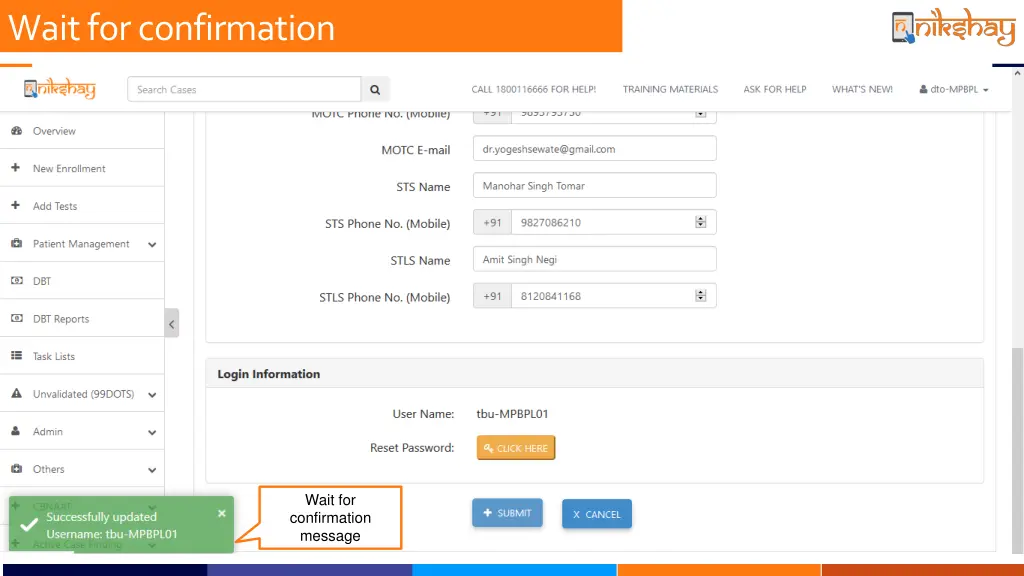Click the Reset Password CLICK HERE button
Image resolution: width=1024 pixels, height=576 pixels.
[516, 448]
